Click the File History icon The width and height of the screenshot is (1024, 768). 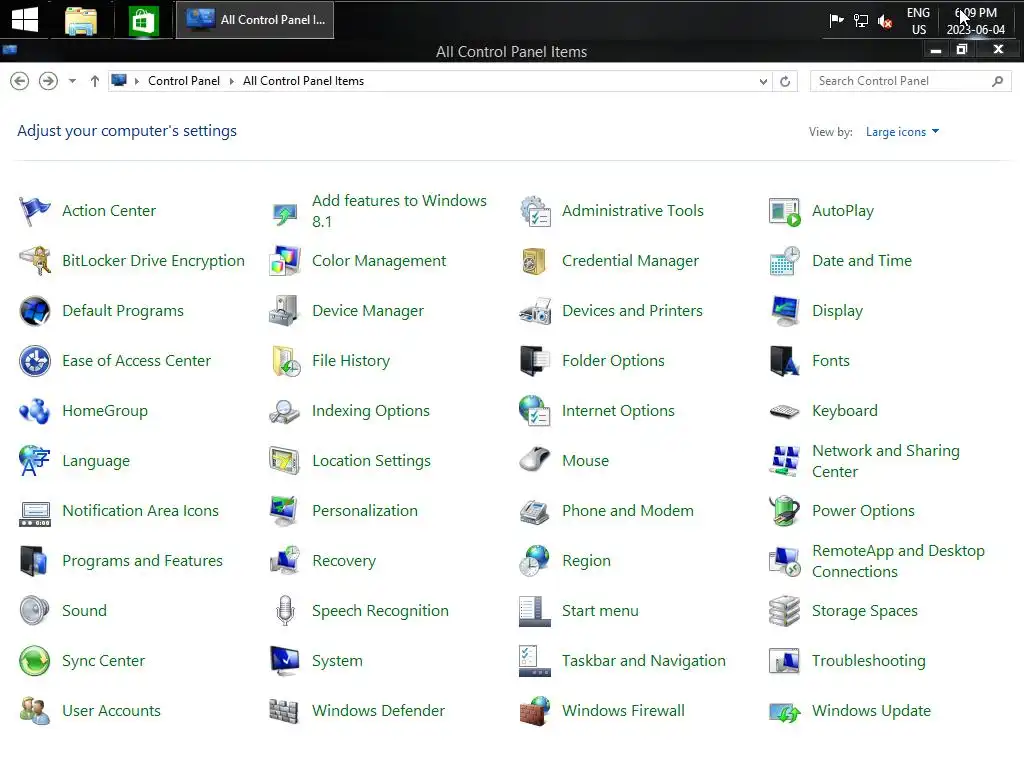[285, 361]
